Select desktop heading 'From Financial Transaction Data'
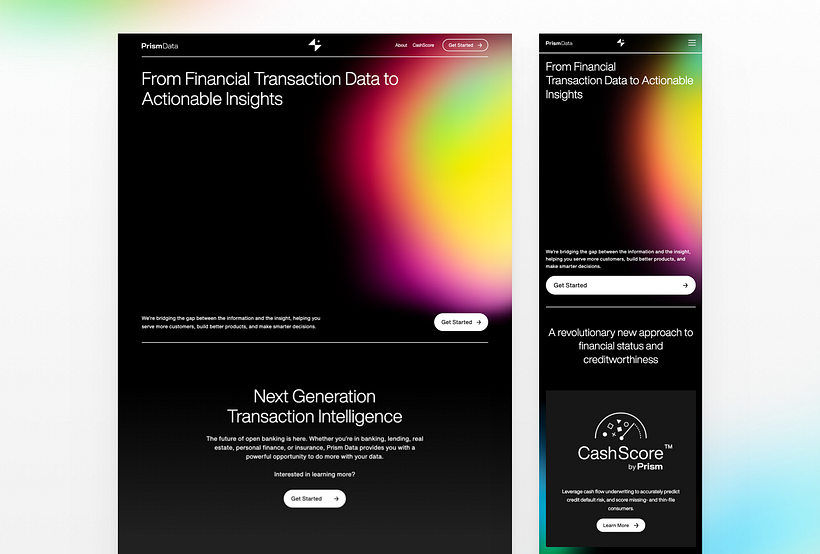The width and height of the screenshot is (820, 554). click(x=270, y=89)
